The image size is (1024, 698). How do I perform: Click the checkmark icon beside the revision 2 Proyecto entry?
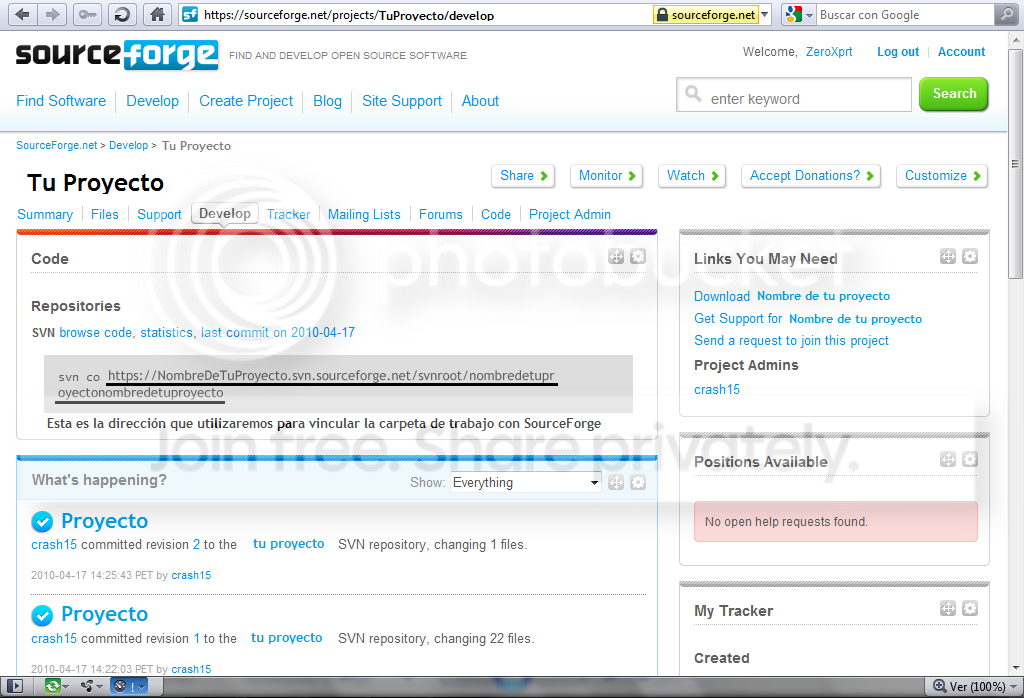coord(42,521)
